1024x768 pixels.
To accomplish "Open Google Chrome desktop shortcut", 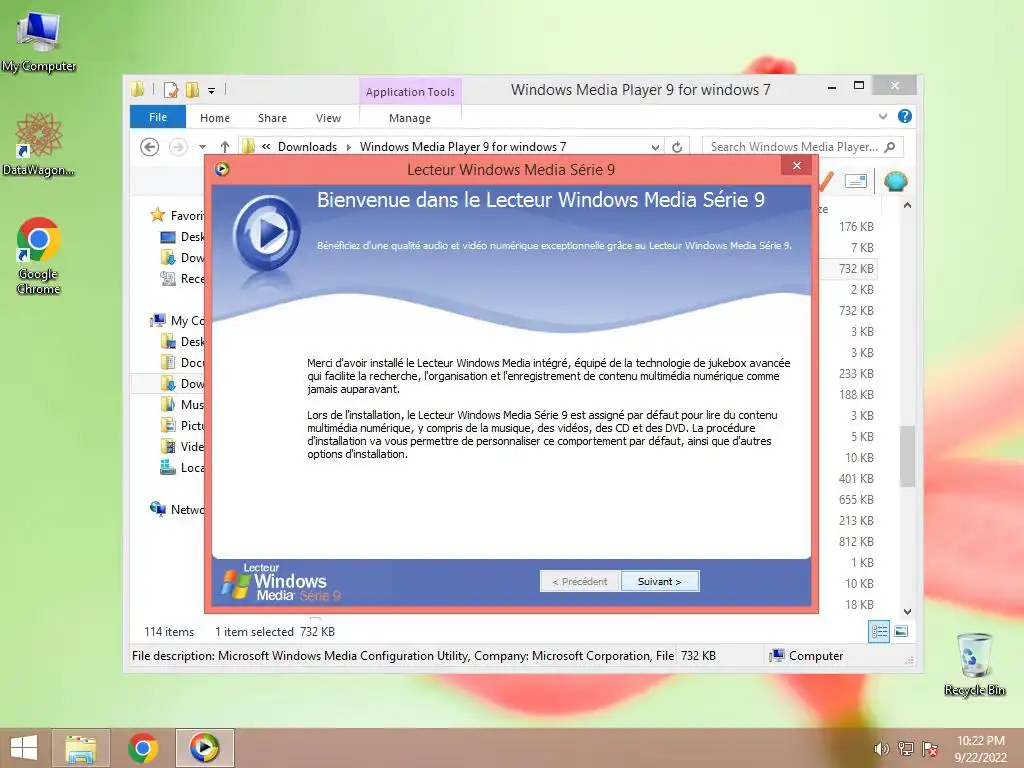I will pos(39,256).
